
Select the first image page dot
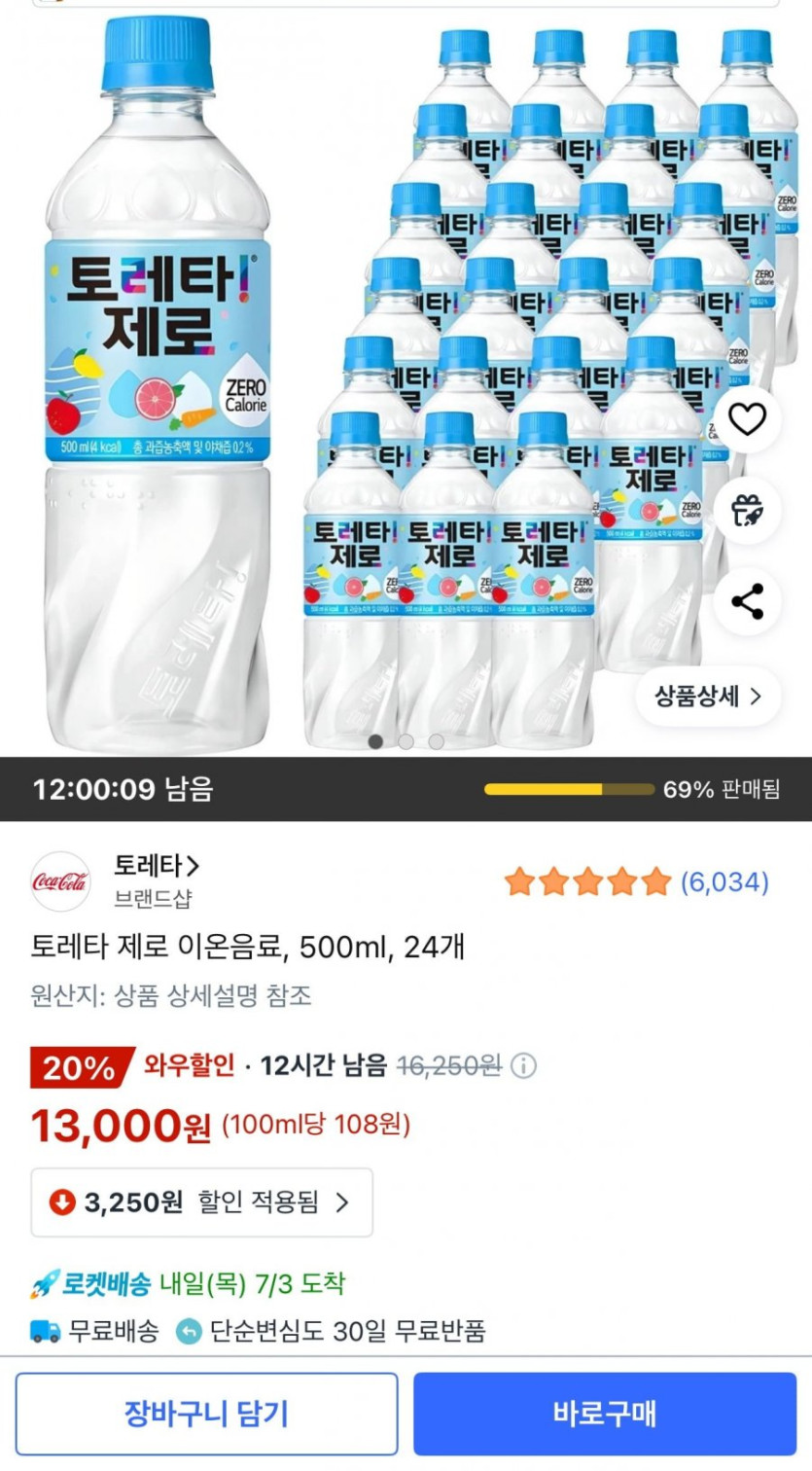(376, 741)
